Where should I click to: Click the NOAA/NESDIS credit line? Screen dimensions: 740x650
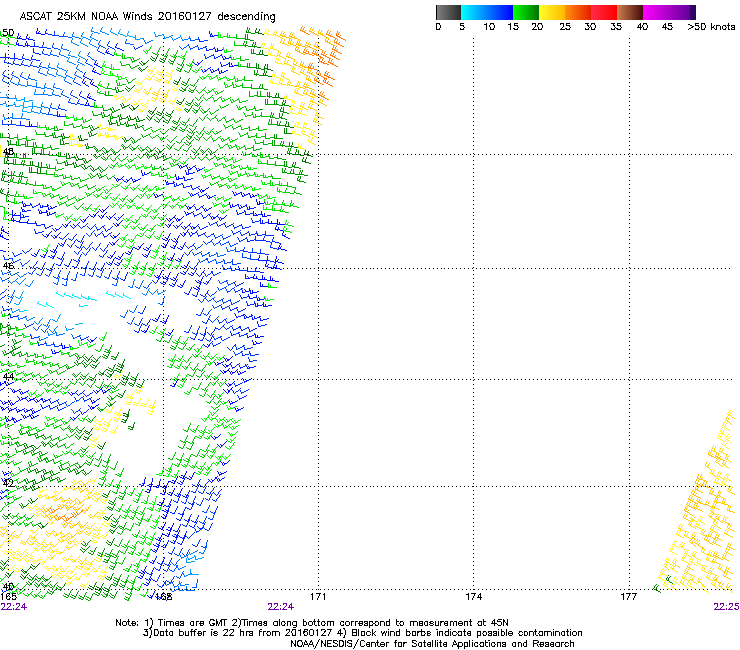point(432,644)
